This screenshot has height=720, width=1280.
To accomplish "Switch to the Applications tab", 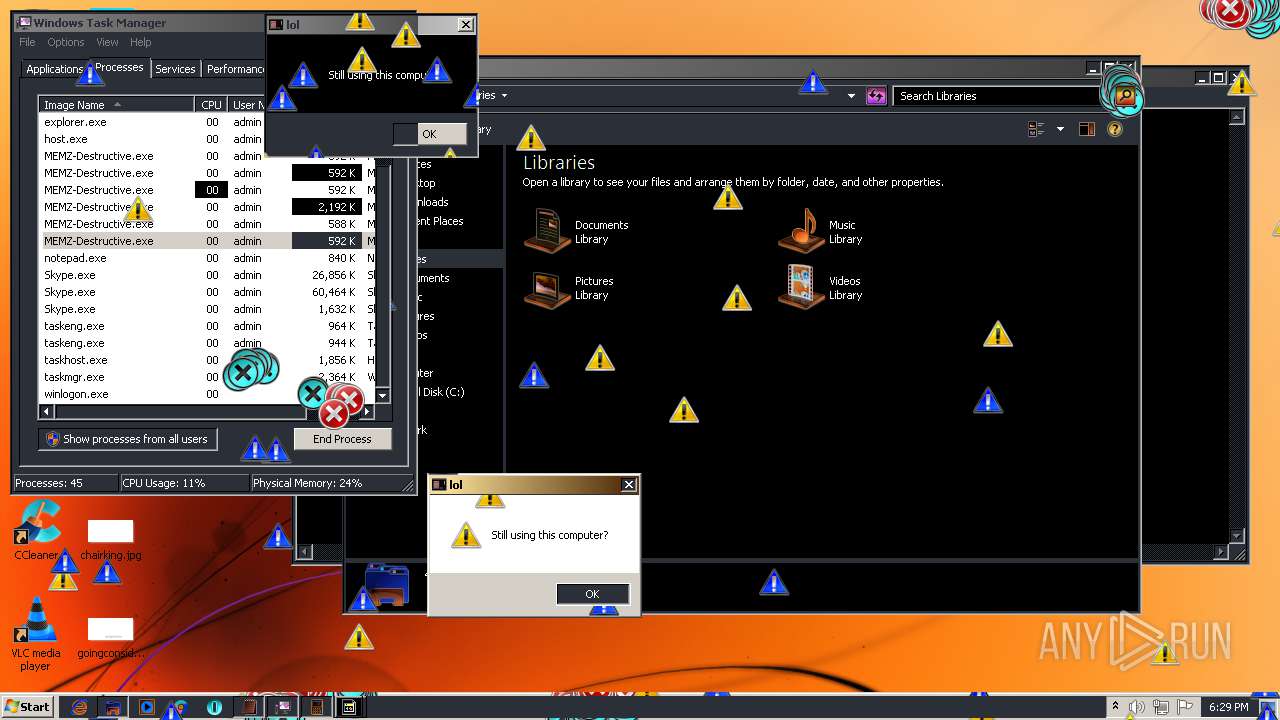I will [54, 69].
